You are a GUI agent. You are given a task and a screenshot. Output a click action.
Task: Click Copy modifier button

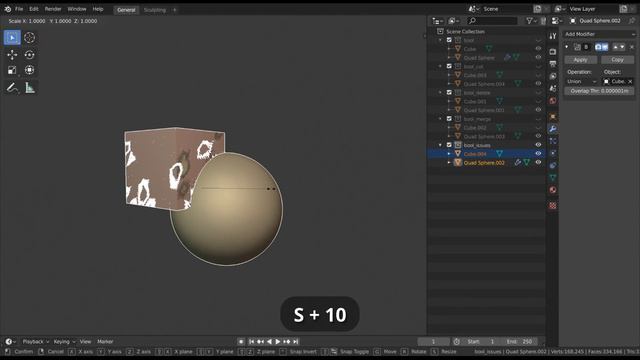click(x=617, y=60)
